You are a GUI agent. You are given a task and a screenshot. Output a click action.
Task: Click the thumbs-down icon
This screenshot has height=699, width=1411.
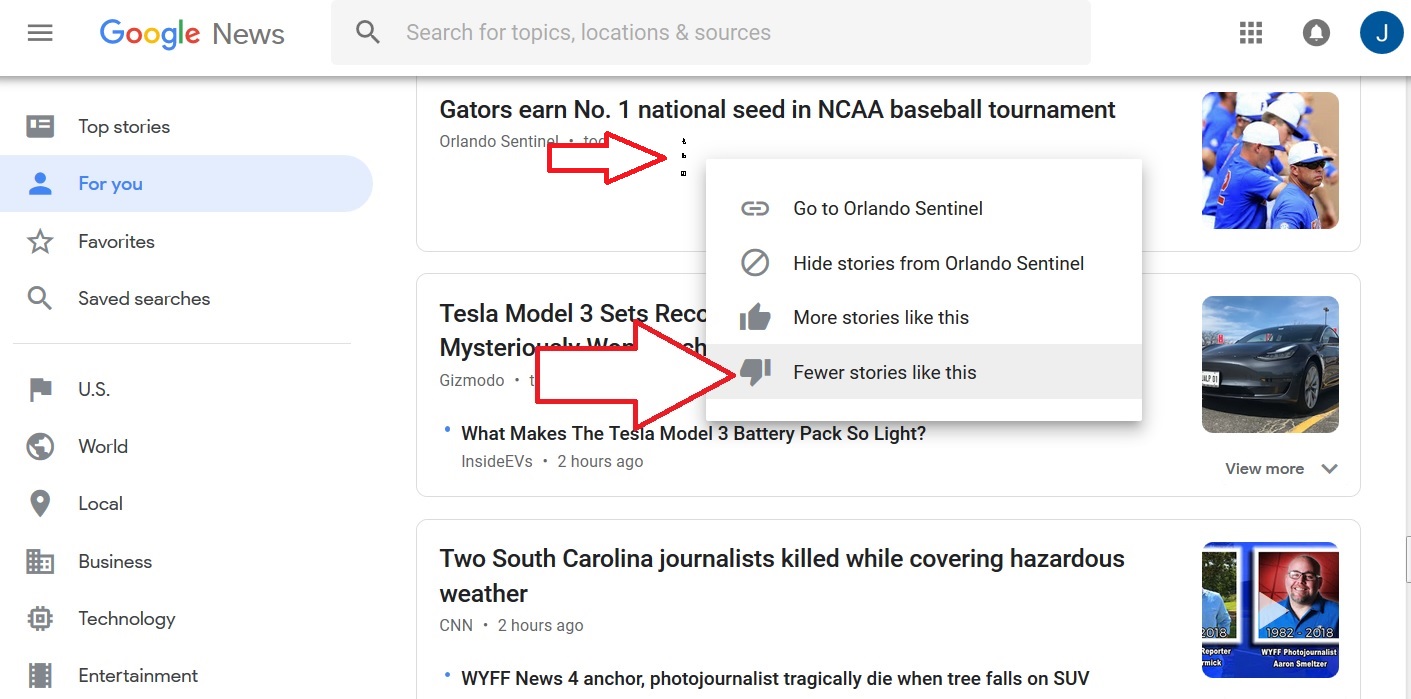(755, 372)
